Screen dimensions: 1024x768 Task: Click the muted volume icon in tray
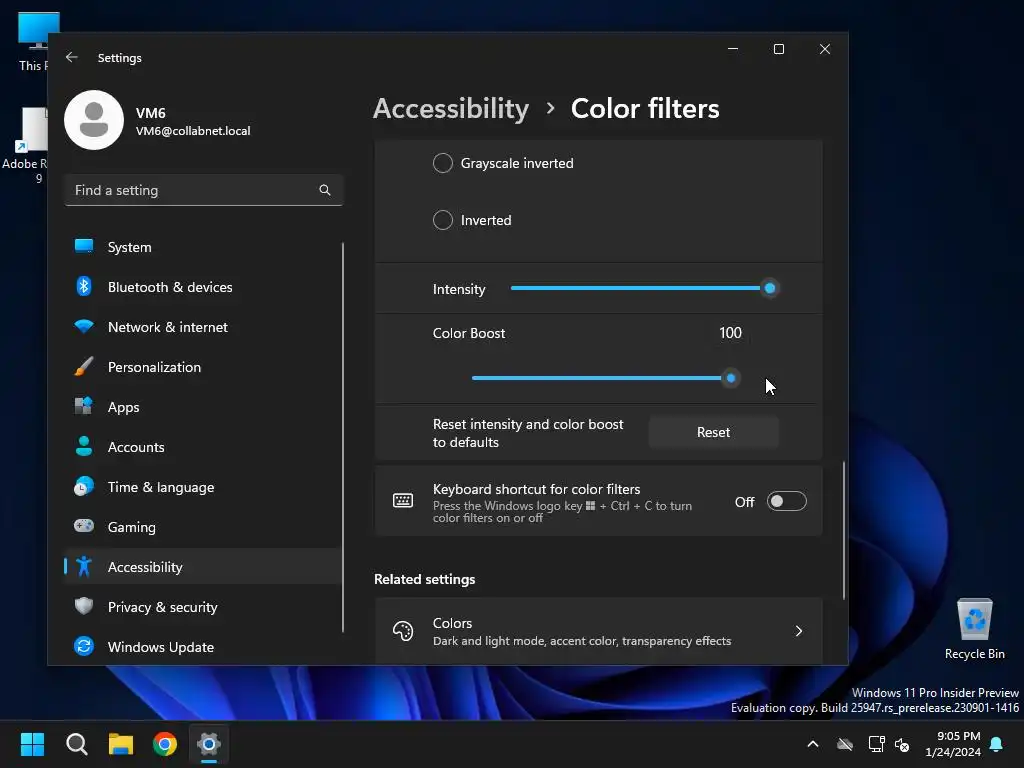point(902,744)
